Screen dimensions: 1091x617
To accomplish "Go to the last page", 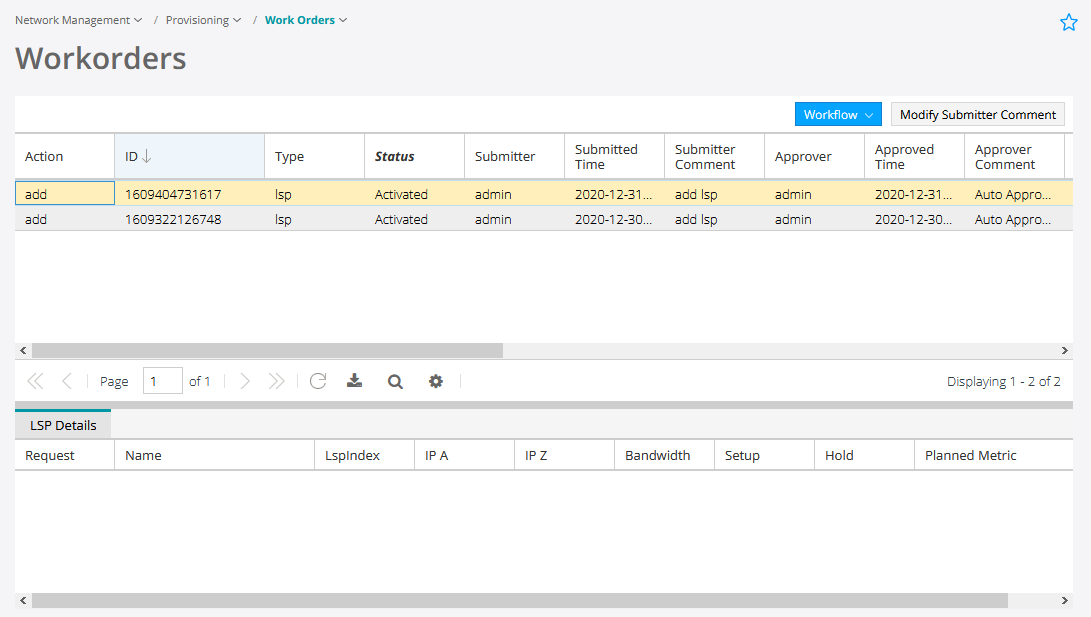I will (x=277, y=381).
